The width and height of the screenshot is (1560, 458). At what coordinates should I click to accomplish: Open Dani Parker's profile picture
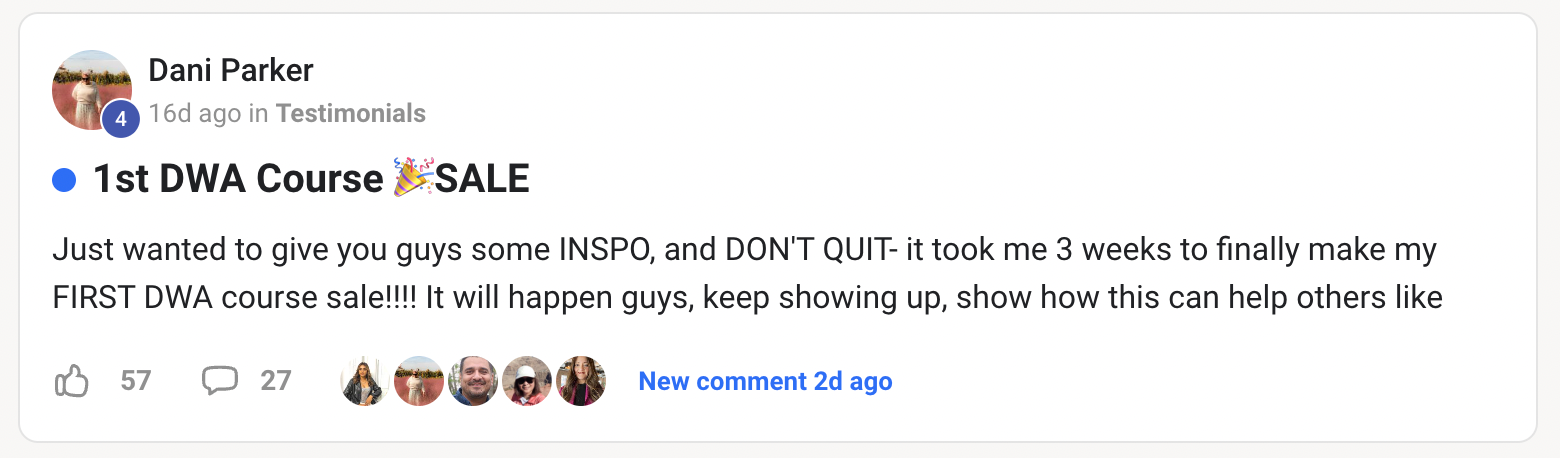(x=90, y=88)
